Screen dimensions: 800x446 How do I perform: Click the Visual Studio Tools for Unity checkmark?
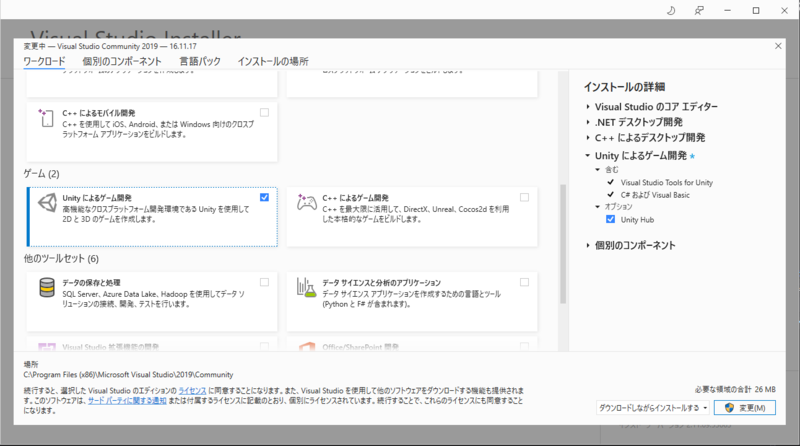point(610,182)
